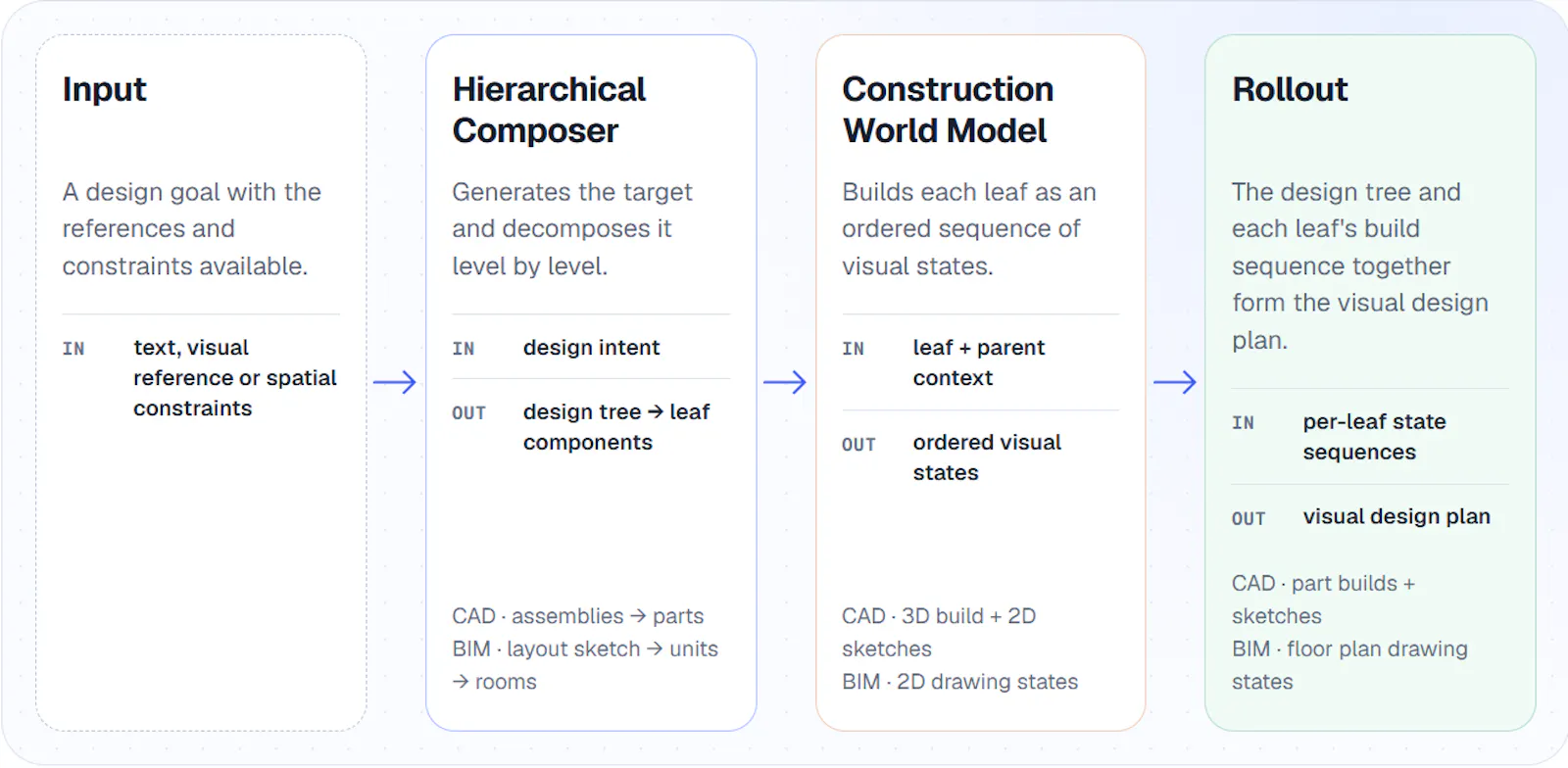Select "text, visual reference or spatial constraints"
The image size is (1568, 768).
click(x=235, y=378)
